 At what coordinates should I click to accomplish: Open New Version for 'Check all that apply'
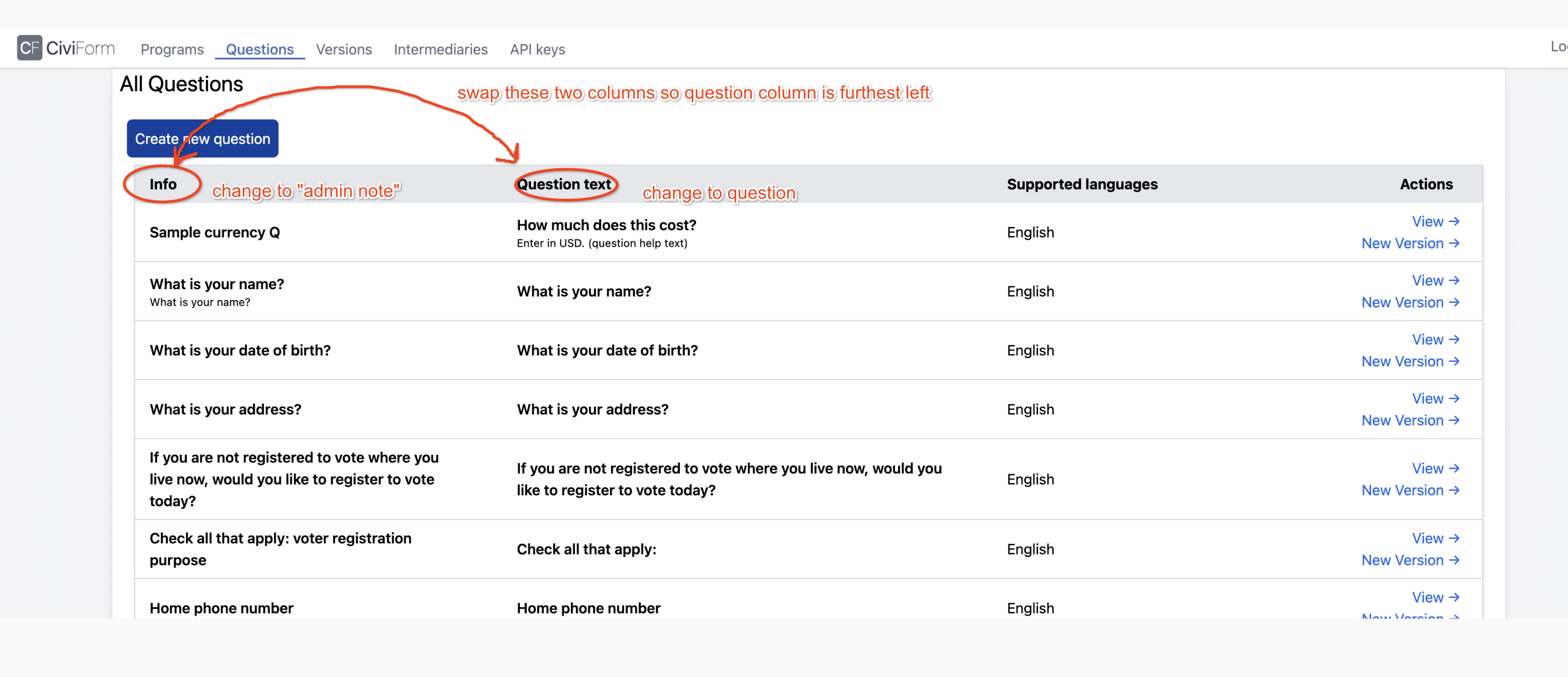click(1410, 560)
